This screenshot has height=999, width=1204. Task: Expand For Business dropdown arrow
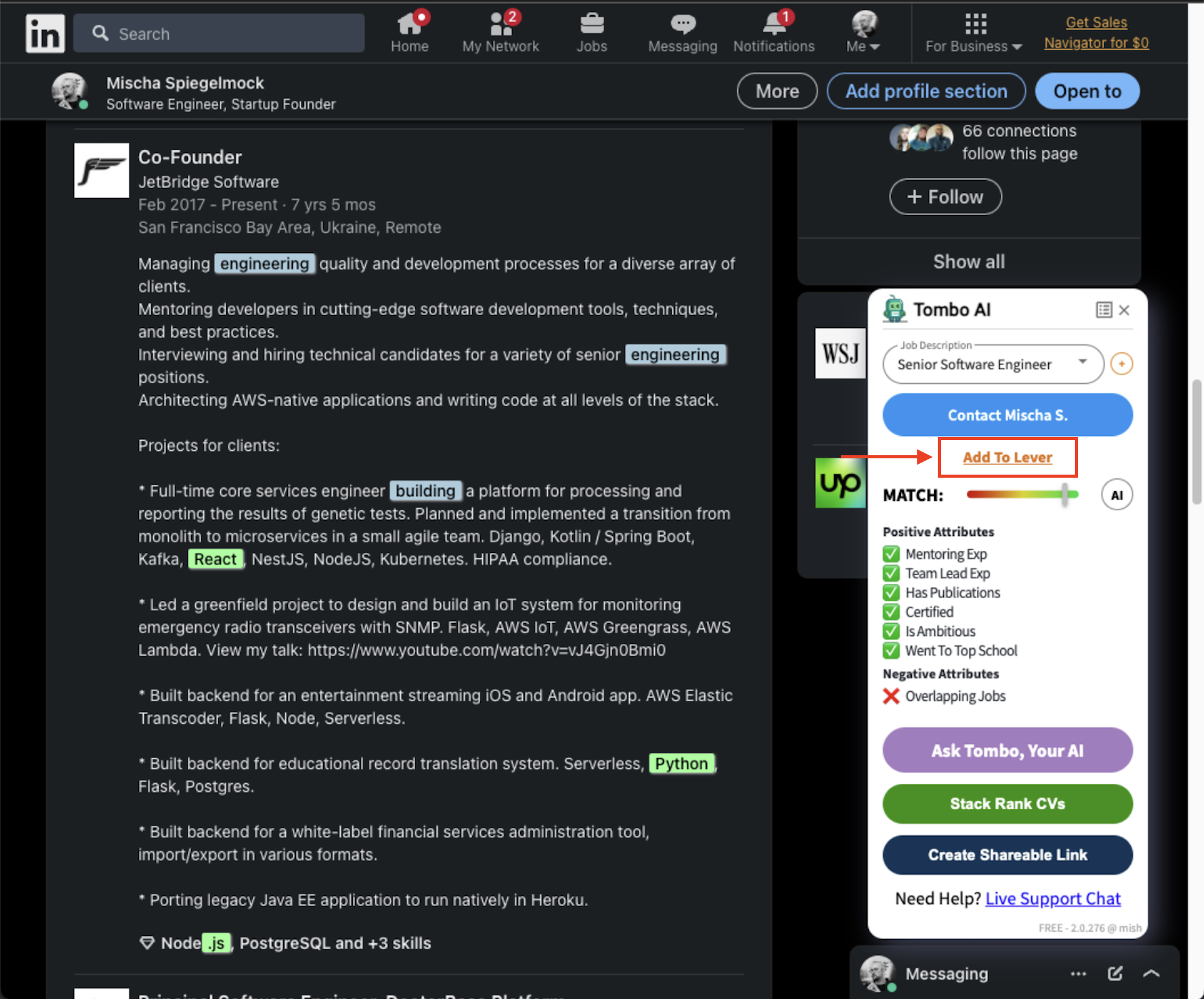pos(1017,47)
